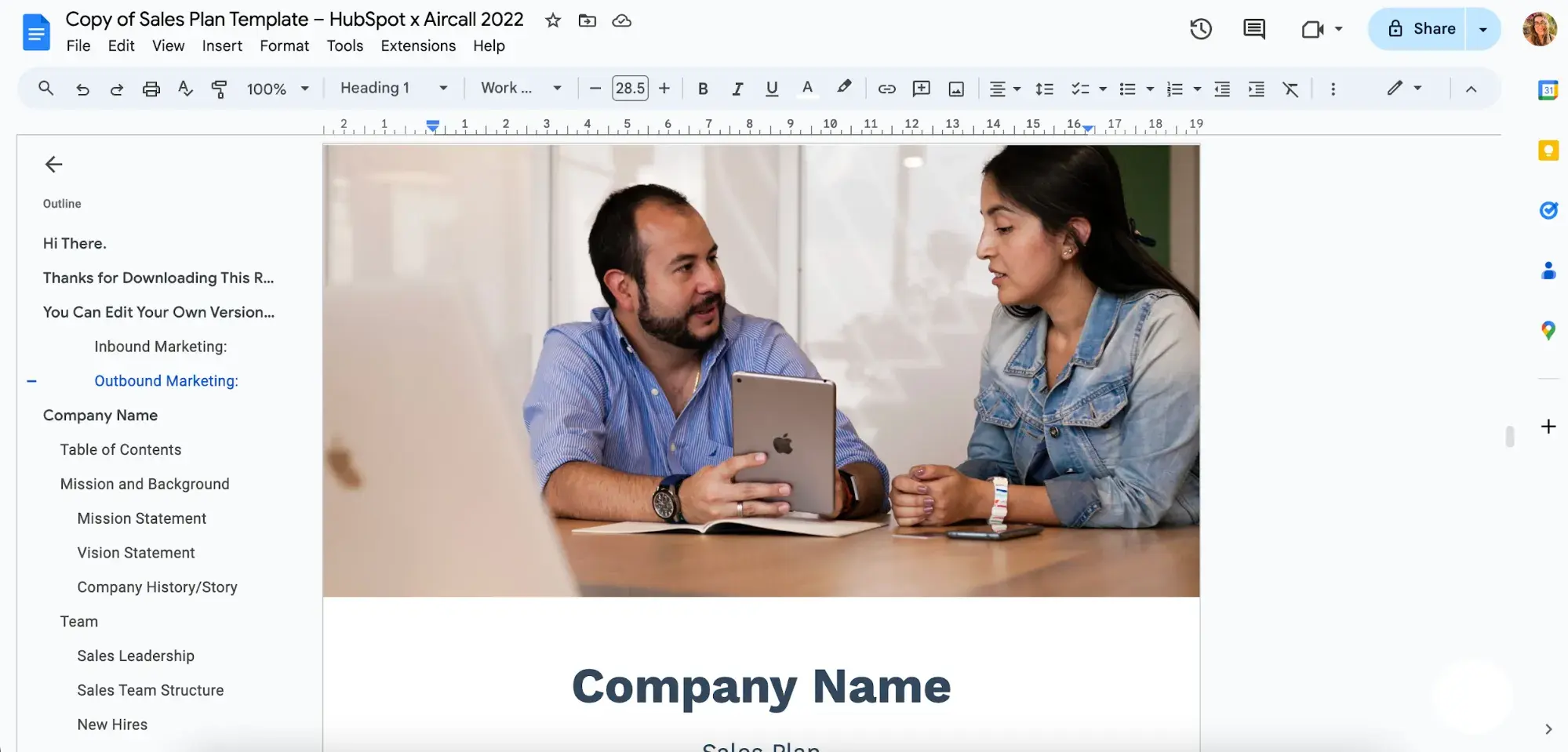Open the text alignment dropdown
This screenshot has height=752, width=1568.
(1004, 89)
